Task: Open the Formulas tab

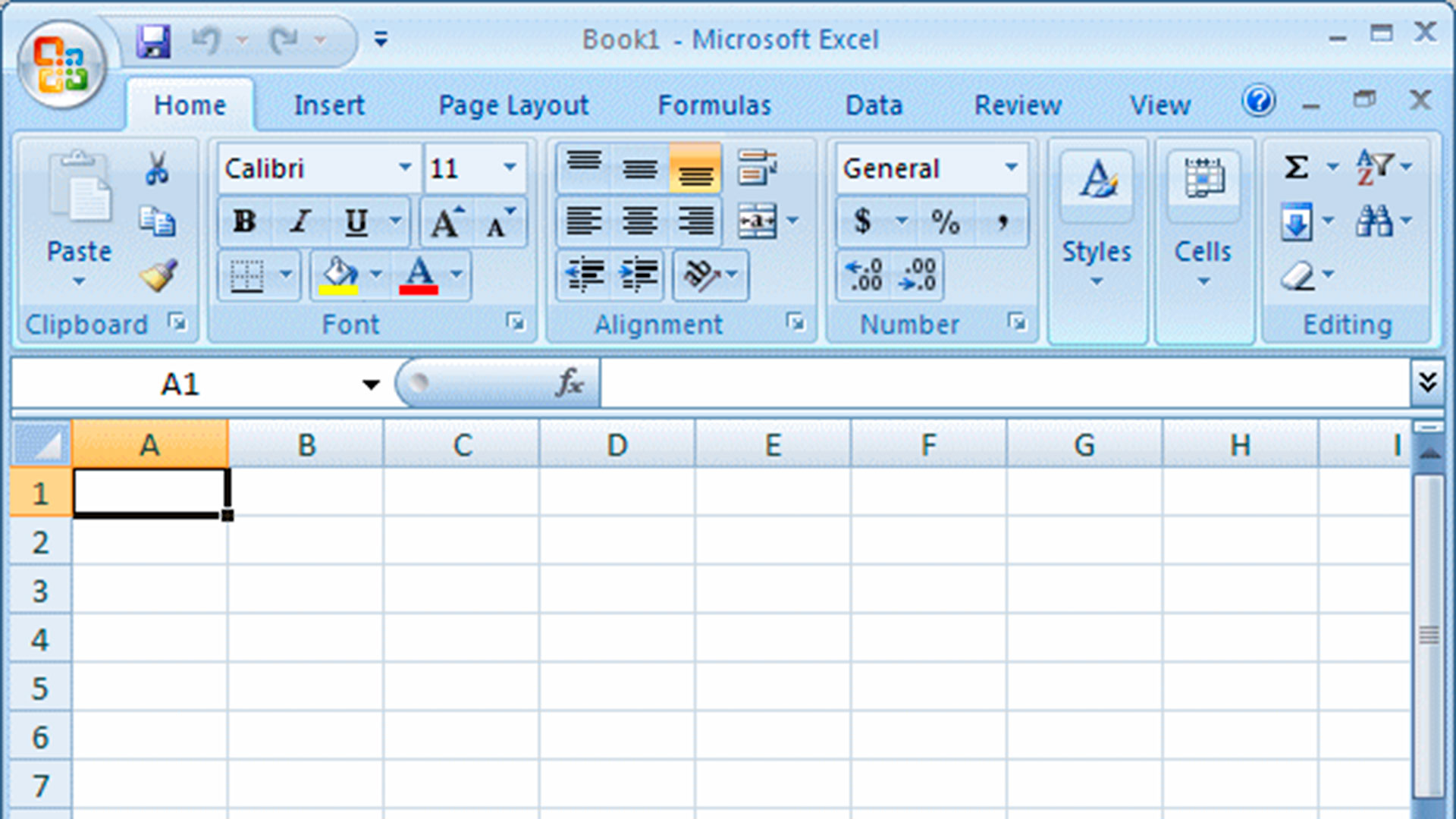Action: click(714, 105)
